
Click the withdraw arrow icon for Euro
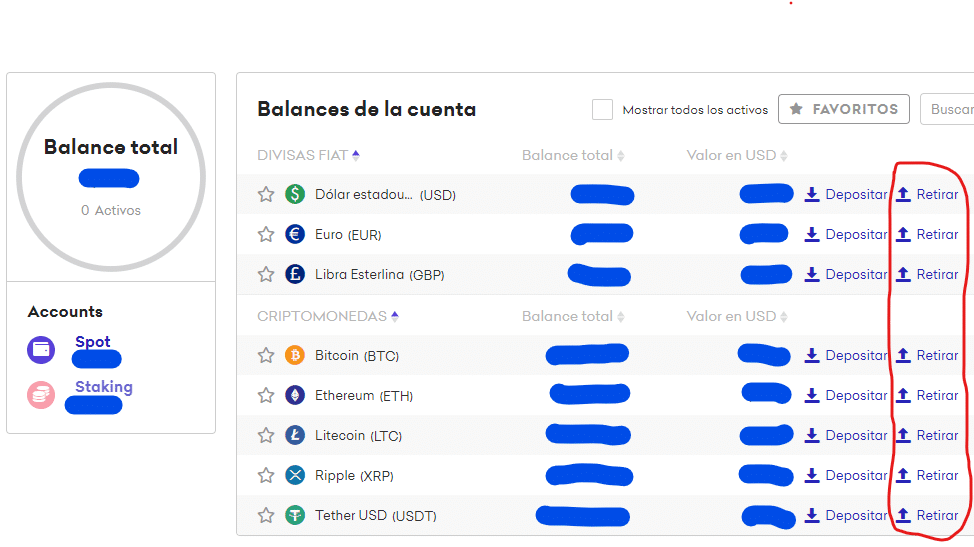point(904,234)
